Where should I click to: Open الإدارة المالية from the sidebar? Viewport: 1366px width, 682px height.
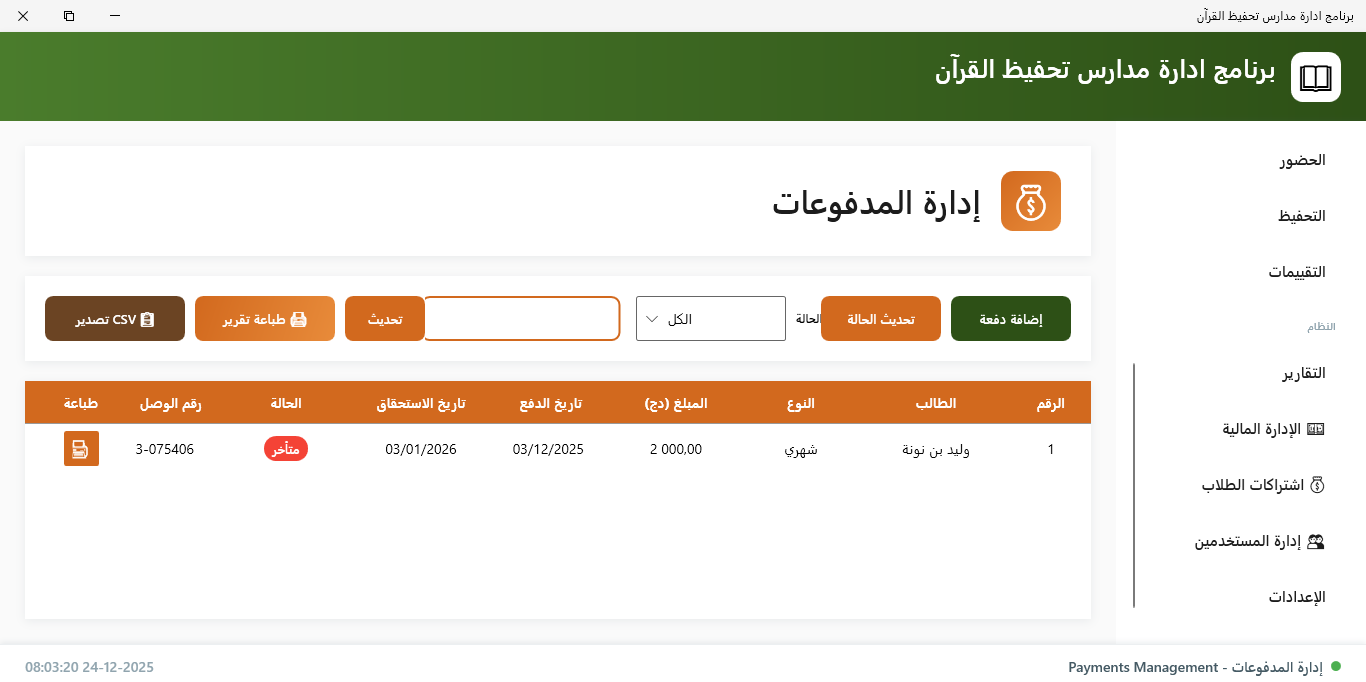1270,429
